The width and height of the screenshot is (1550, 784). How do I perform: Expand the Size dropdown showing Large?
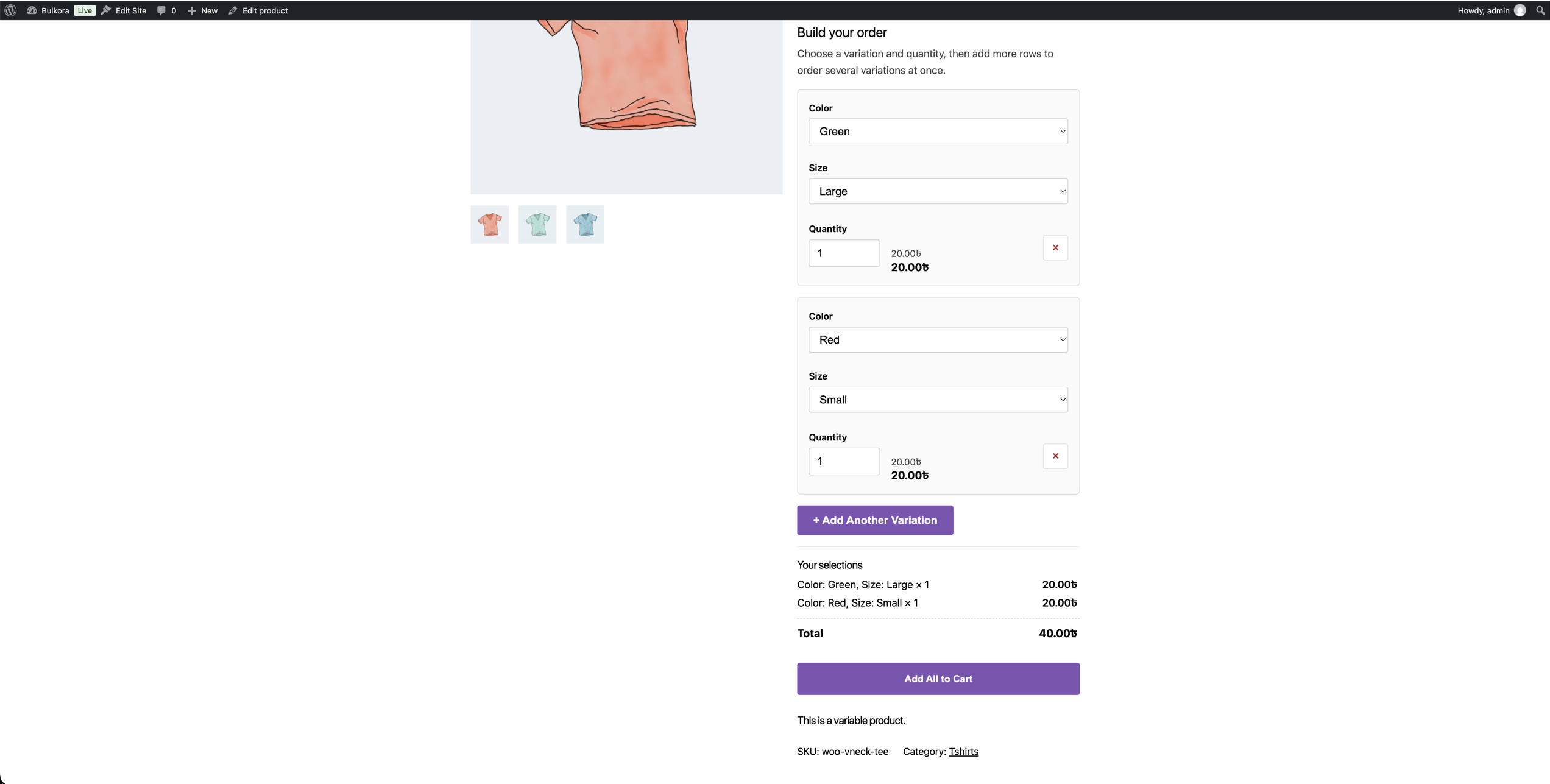[938, 191]
